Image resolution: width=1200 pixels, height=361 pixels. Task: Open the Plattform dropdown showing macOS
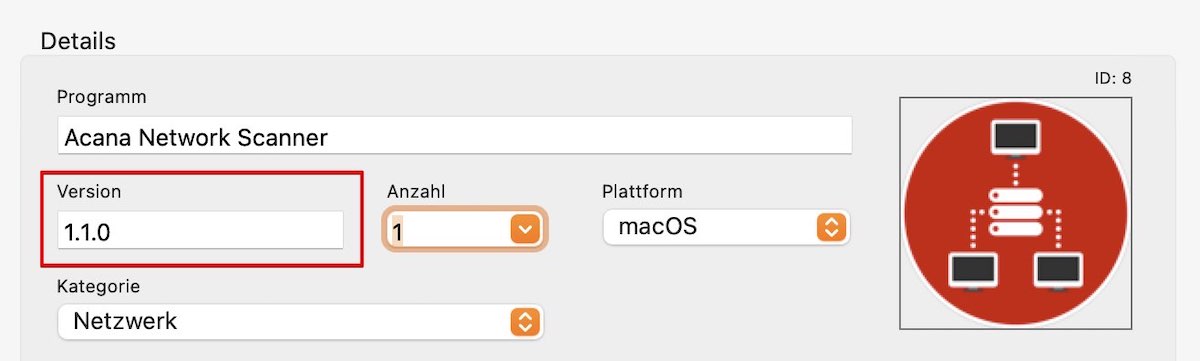click(x=727, y=227)
